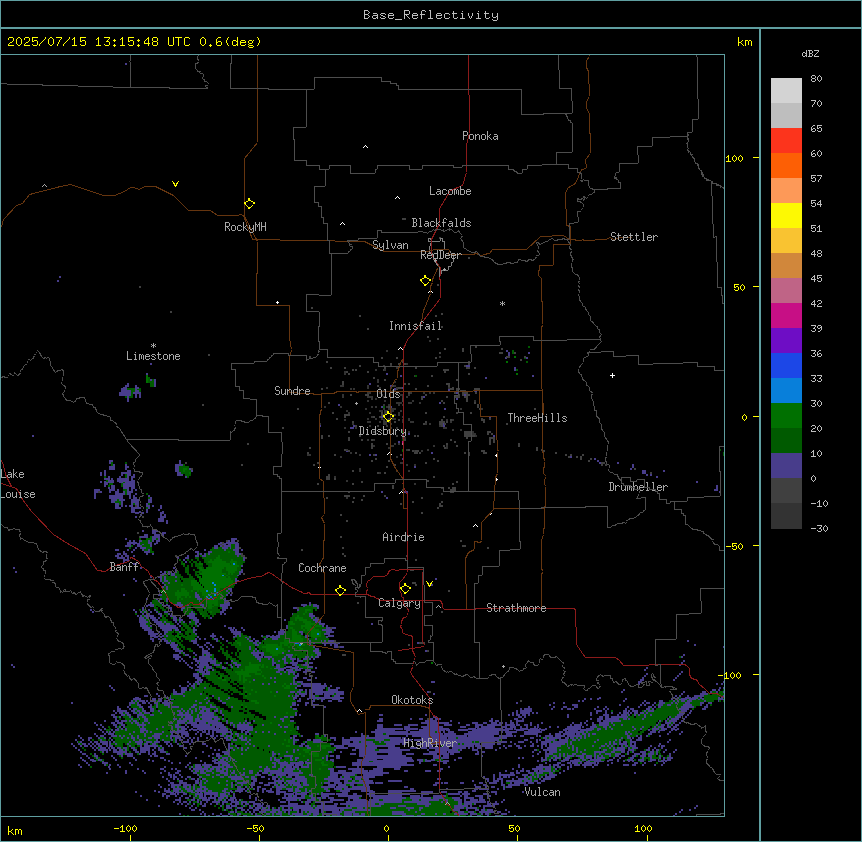Click the yellow diamond marker below RedDeer

pos(426,280)
